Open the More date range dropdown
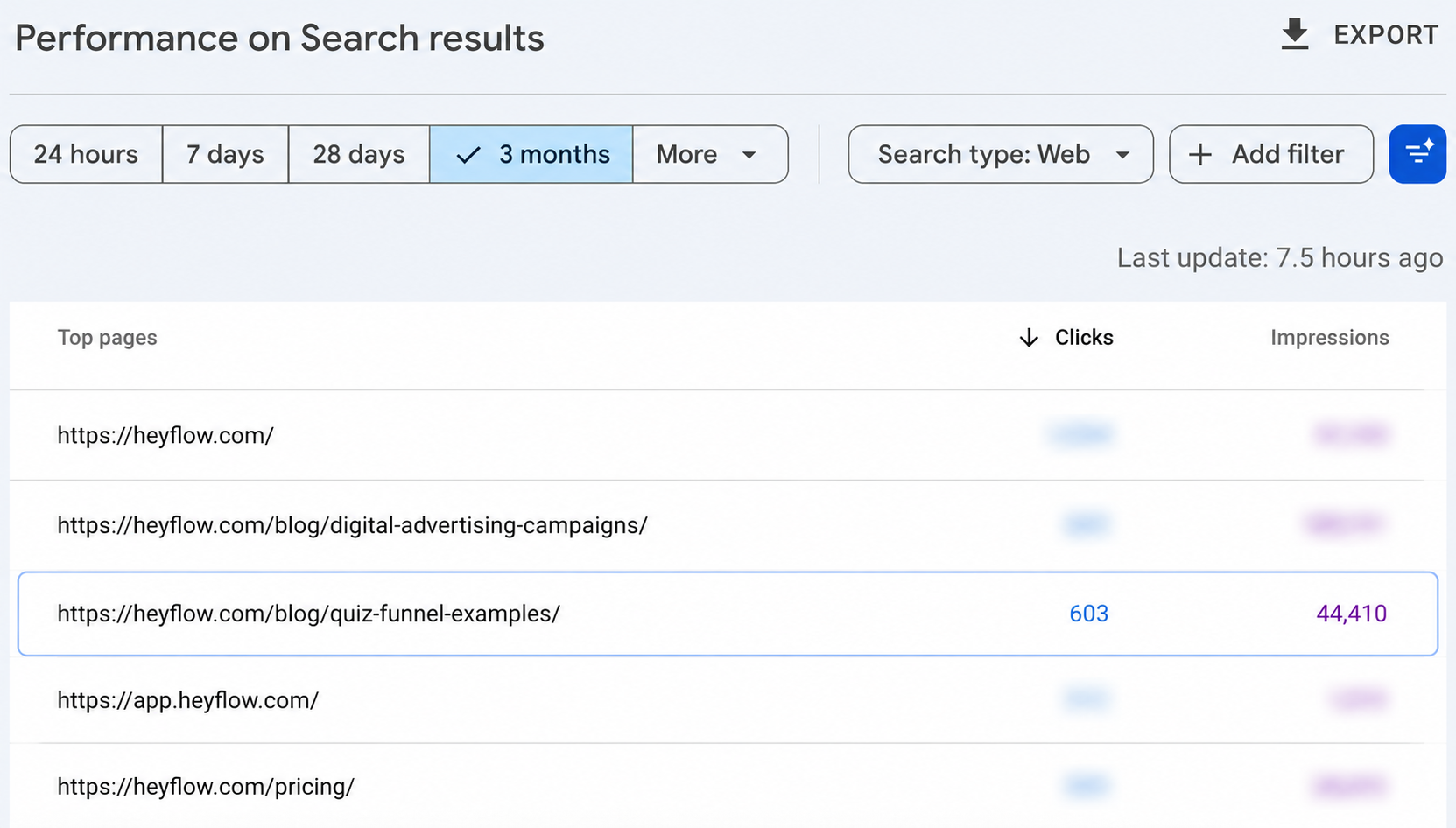 710,154
